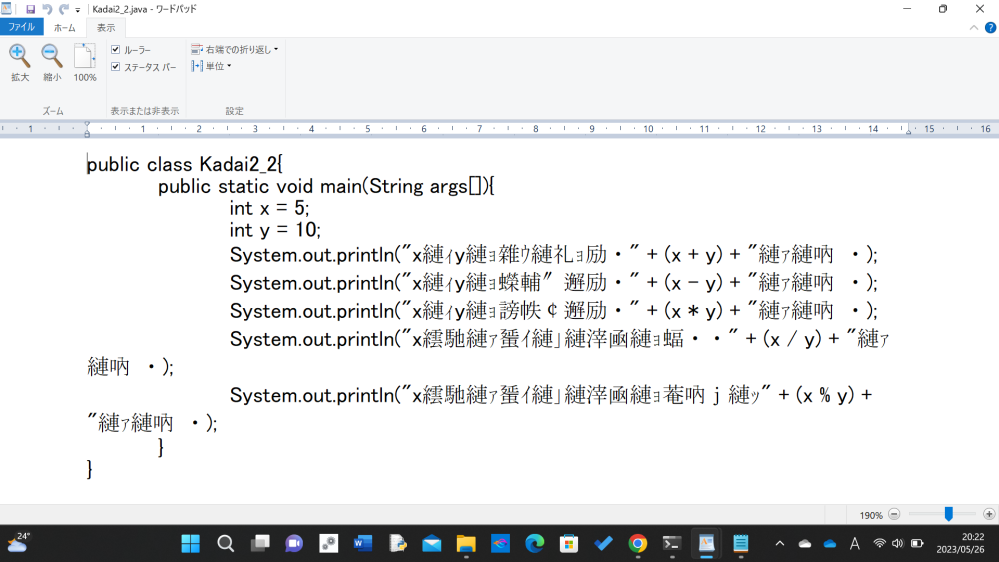
Task: Click the save icon in quick access toolbar
Action: coord(30,10)
